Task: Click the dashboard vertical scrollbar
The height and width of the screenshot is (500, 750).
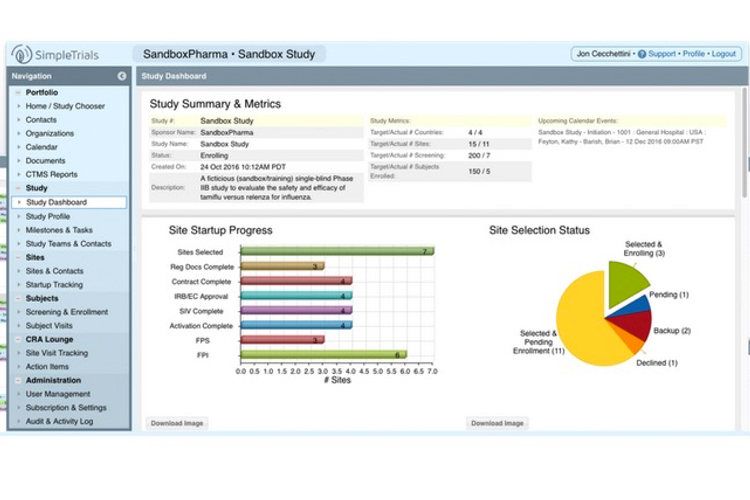Action: point(744,143)
